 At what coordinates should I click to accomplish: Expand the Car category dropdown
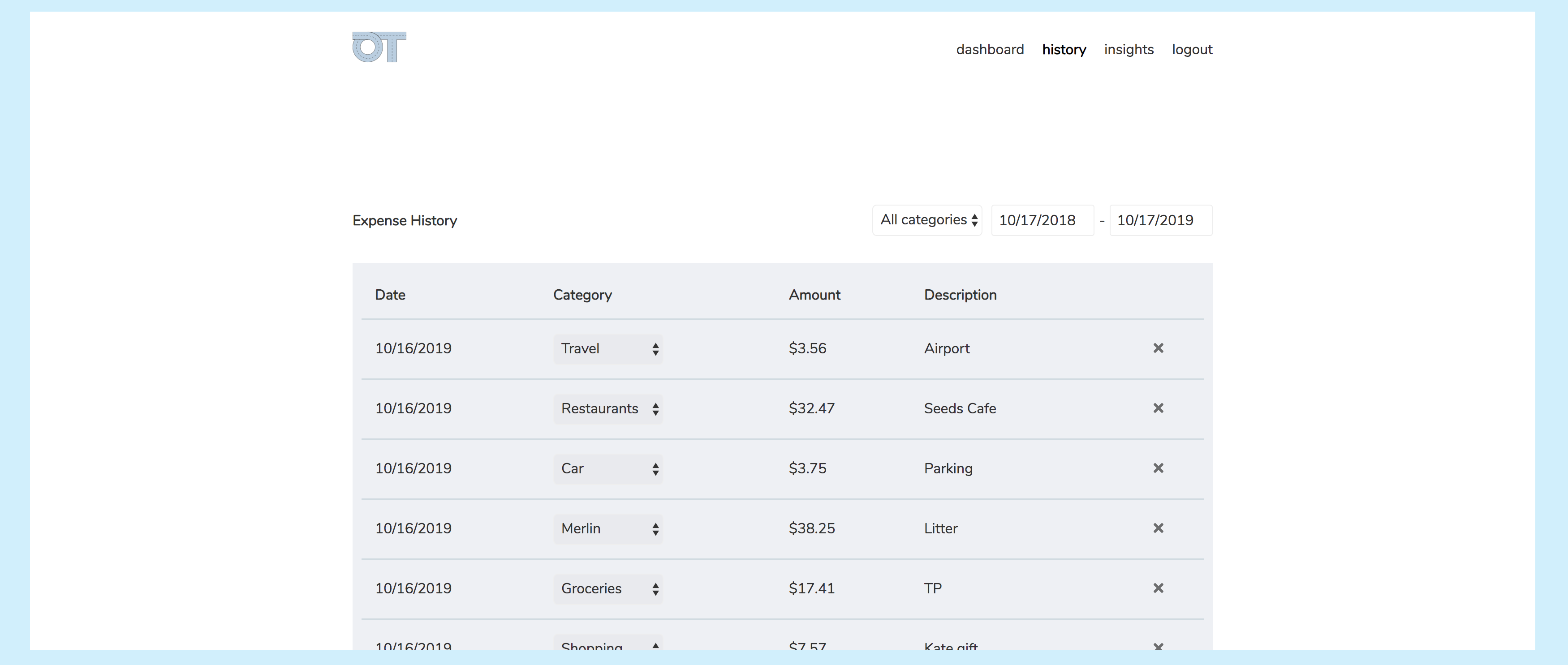coord(607,468)
